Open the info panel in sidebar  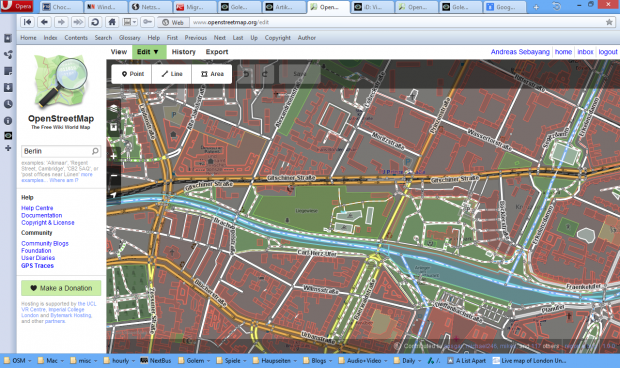tap(8, 121)
